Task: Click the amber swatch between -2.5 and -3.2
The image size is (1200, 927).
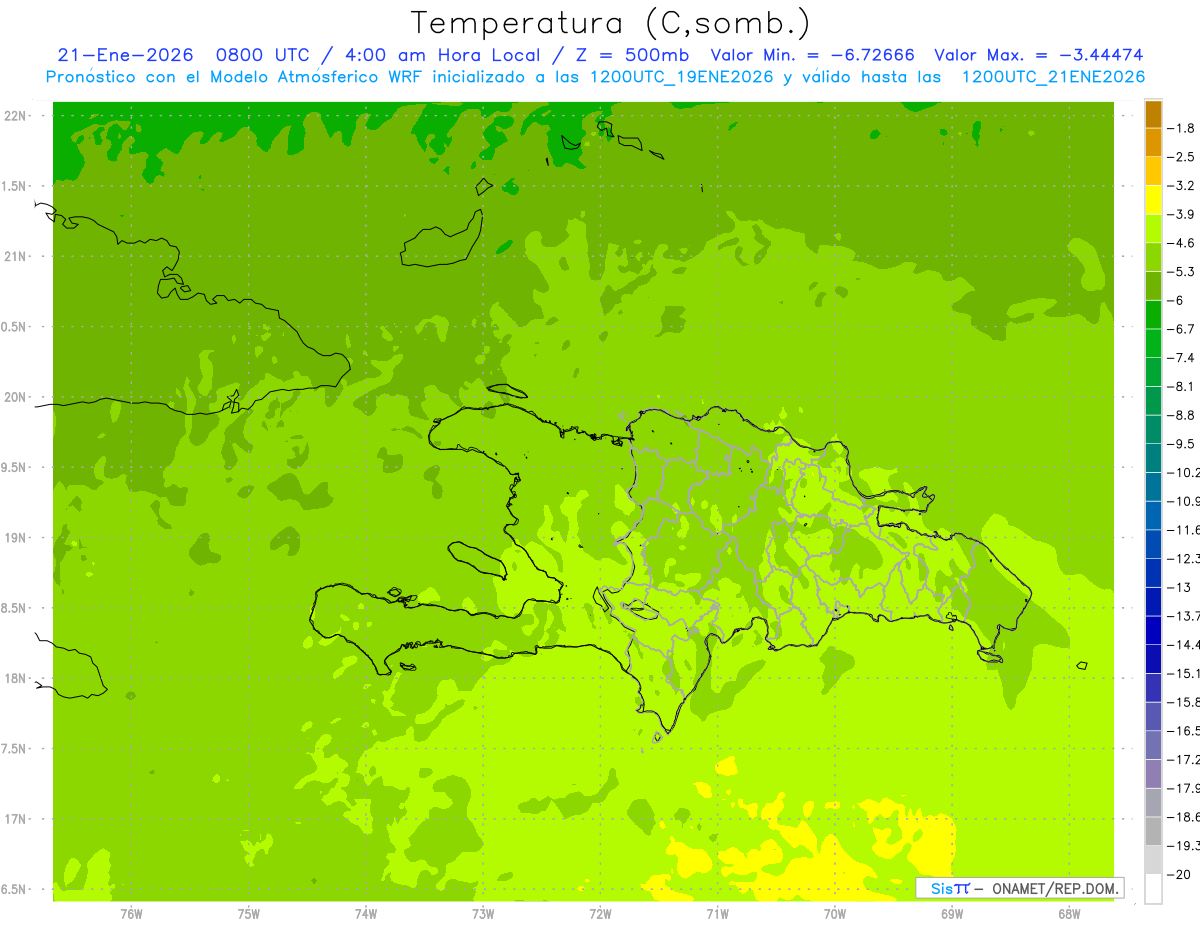Action: [1153, 171]
